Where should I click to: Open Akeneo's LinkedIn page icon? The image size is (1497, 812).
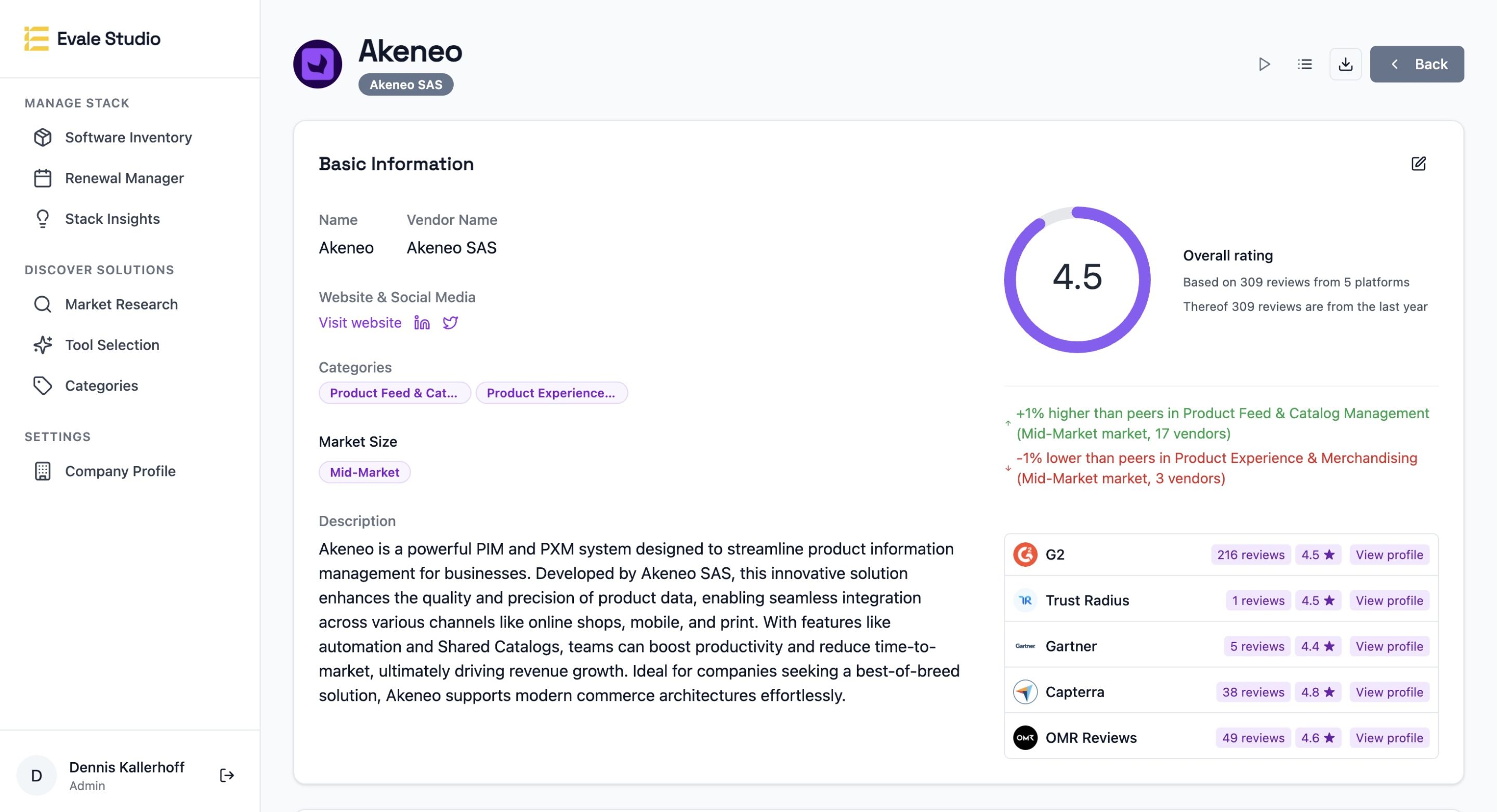click(422, 323)
